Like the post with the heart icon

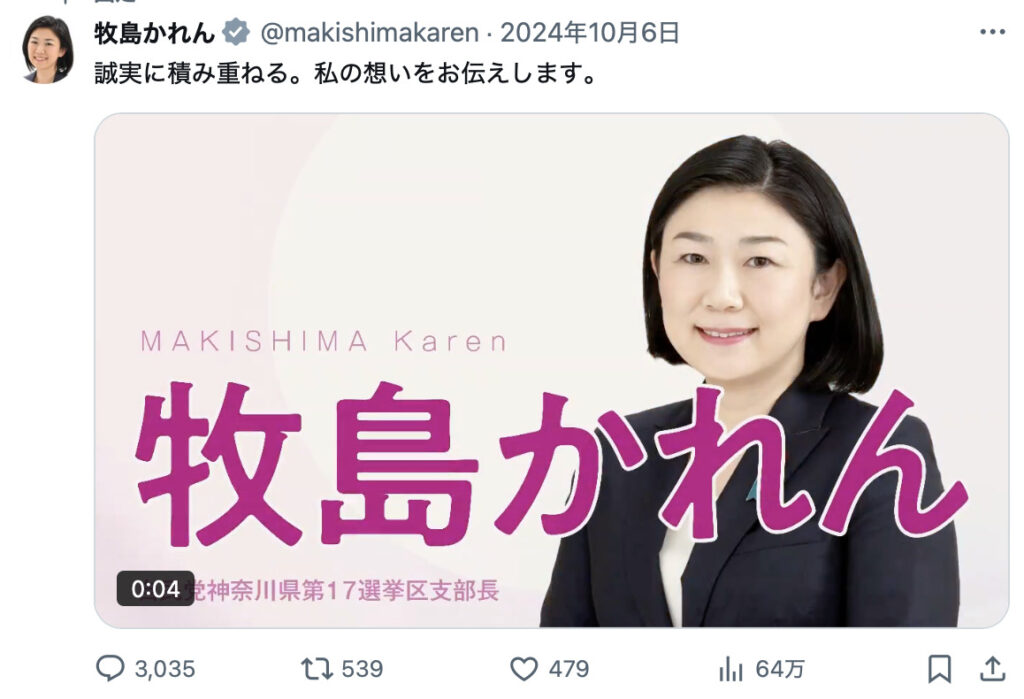pos(524,669)
